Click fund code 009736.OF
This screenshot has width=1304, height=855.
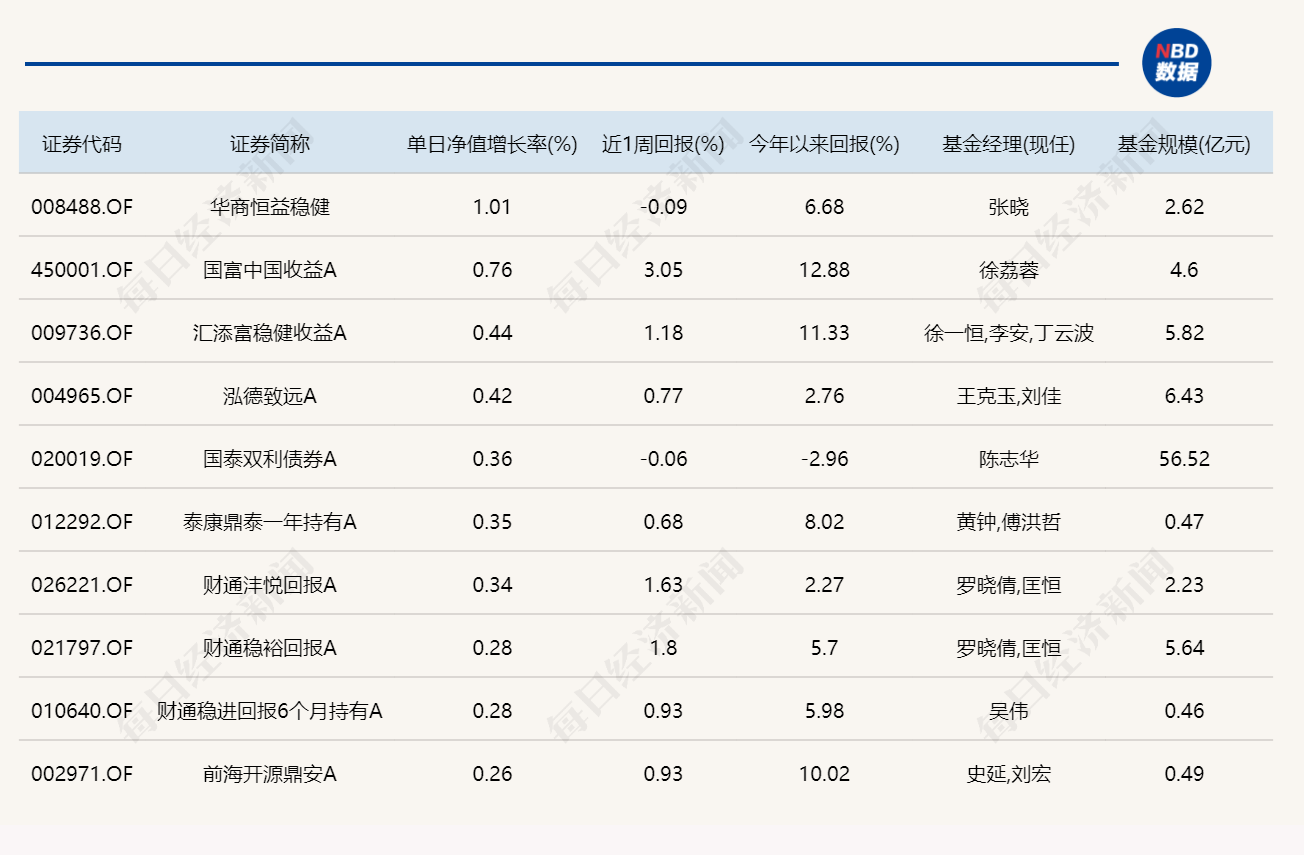(x=82, y=333)
